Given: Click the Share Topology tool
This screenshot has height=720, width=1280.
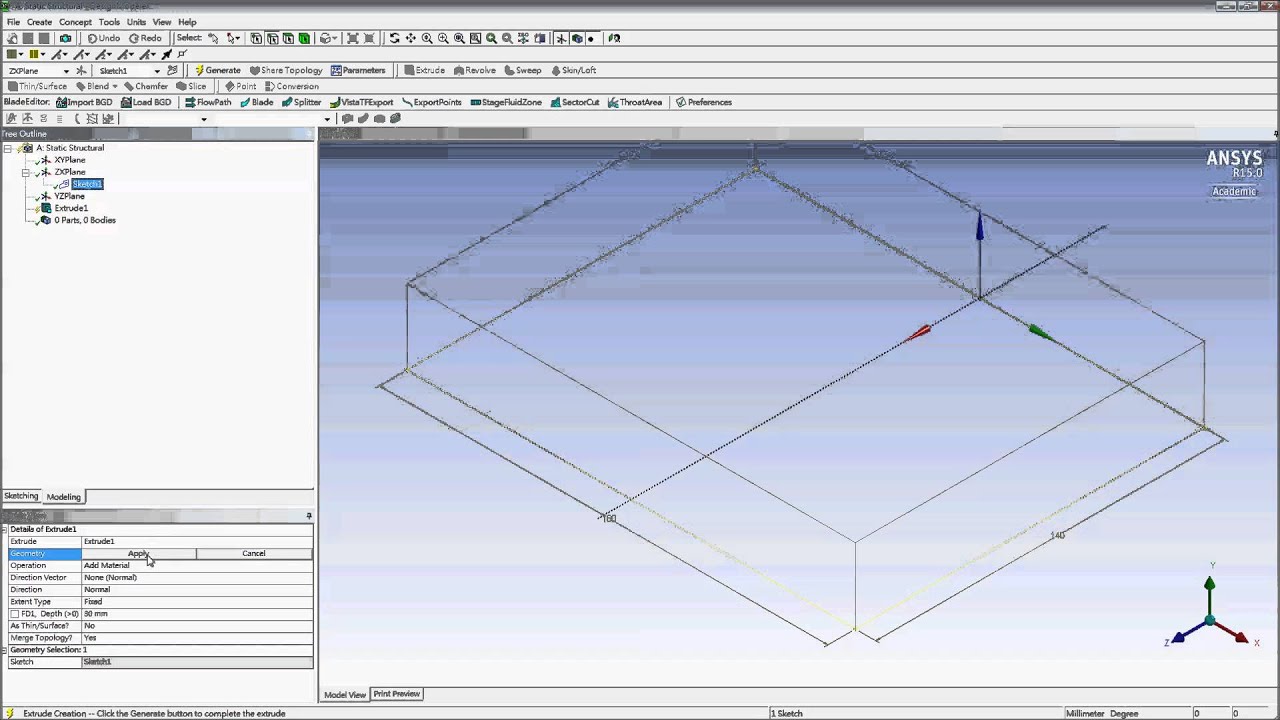Looking at the screenshot, I should click(x=286, y=70).
